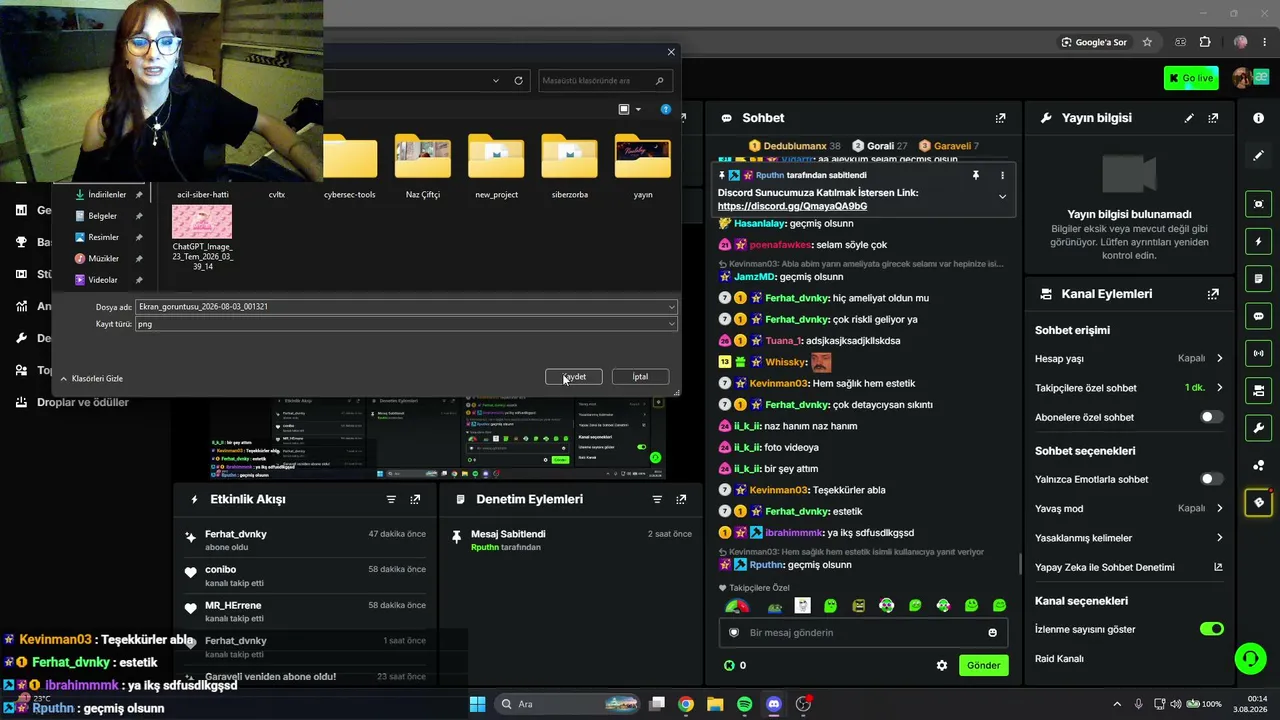Click the Kaydet button
The height and width of the screenshot is (720, 1280).
574,377
